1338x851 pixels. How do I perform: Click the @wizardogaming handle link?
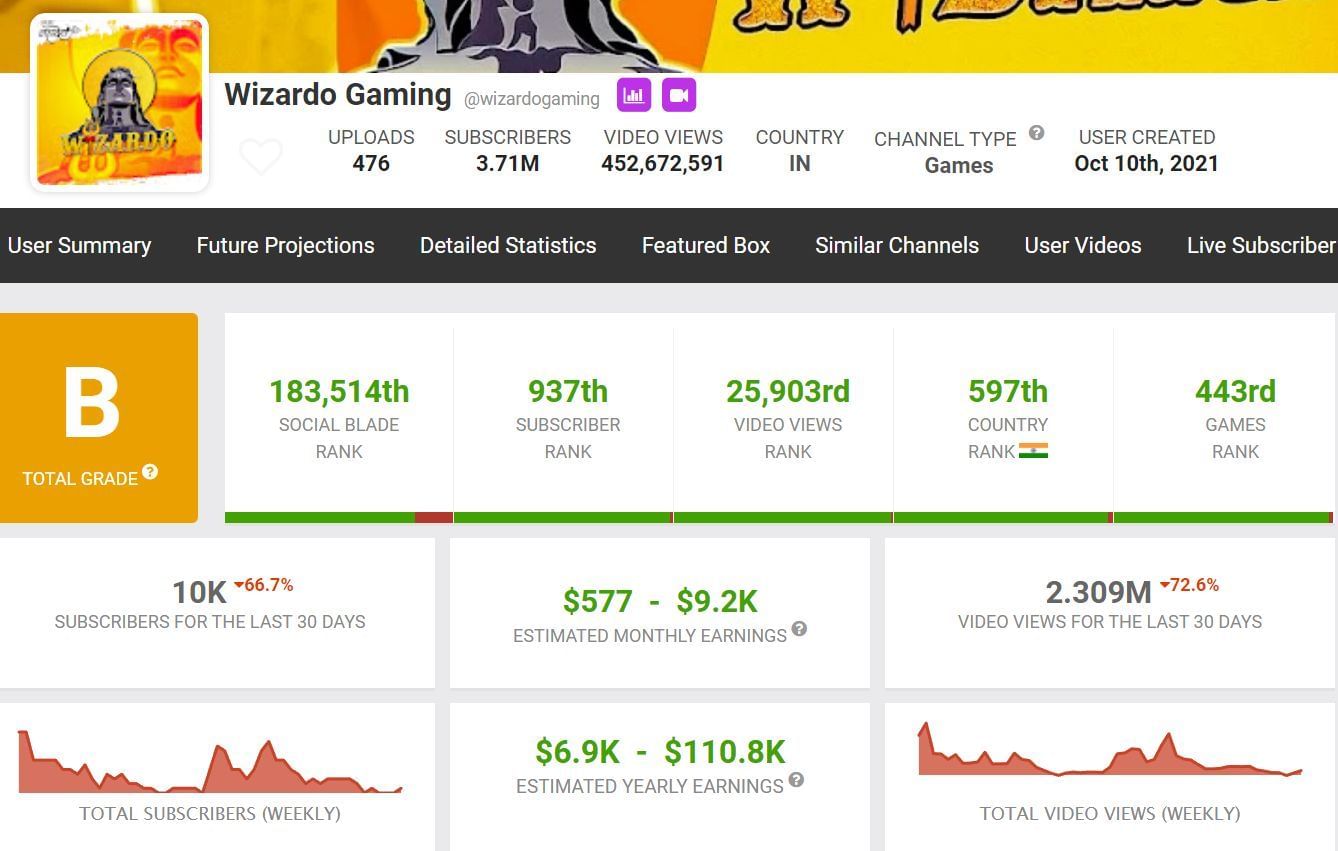pyautogui.click(x=532, y=99)
